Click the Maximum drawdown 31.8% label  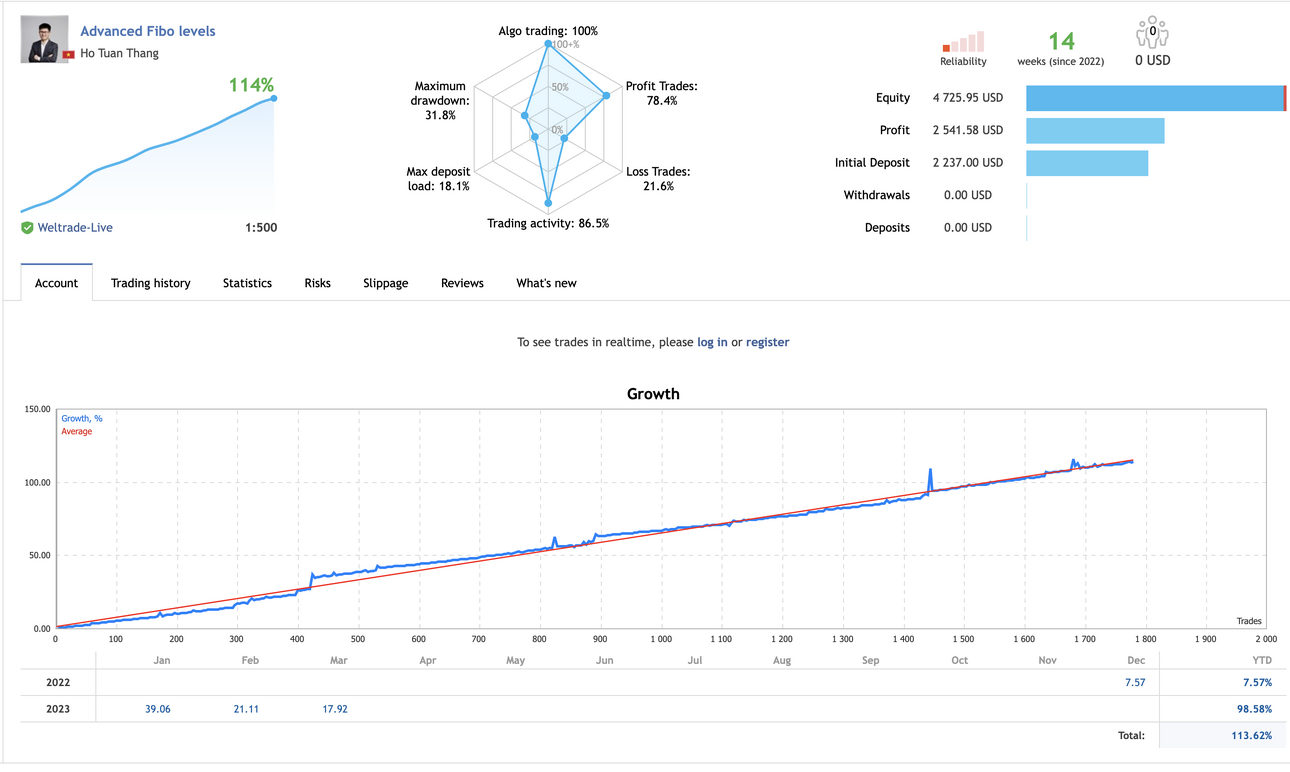point(439,101)
